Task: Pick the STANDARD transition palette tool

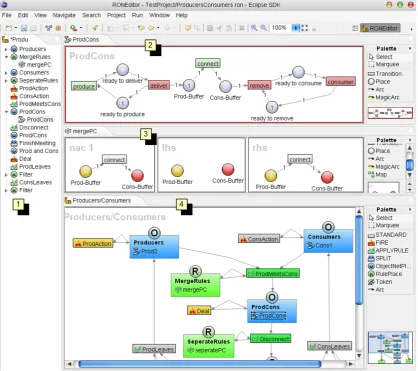Action: [x=387, y=235]
